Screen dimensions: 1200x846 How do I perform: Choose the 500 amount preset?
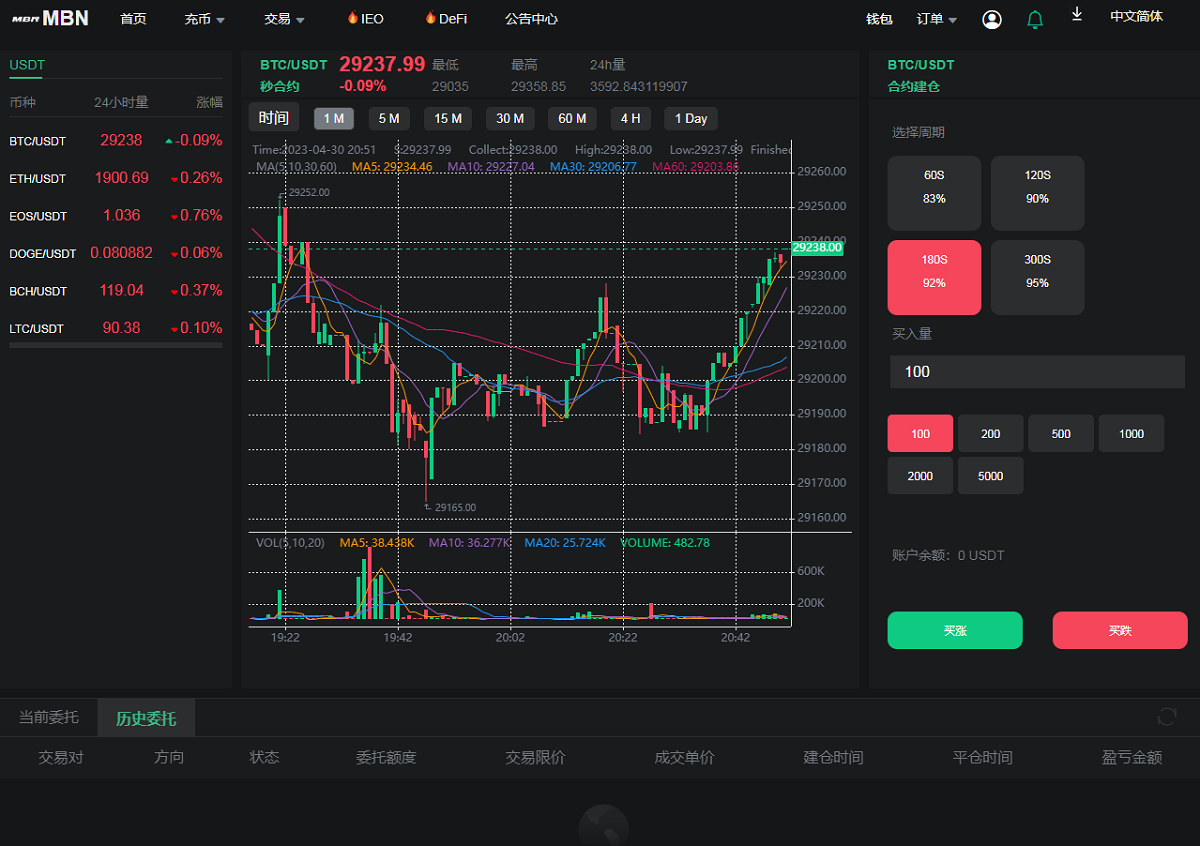(1061, 434)
